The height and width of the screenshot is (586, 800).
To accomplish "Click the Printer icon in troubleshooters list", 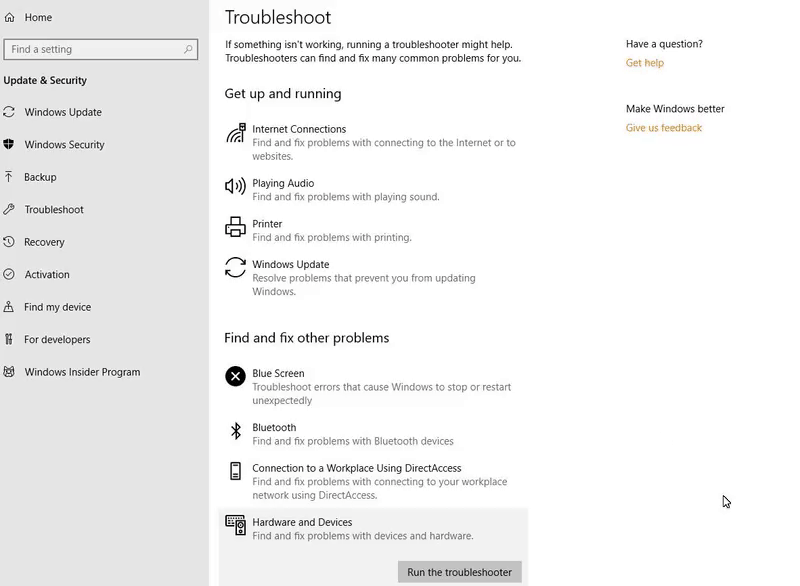I will click(x=235, y=226).
